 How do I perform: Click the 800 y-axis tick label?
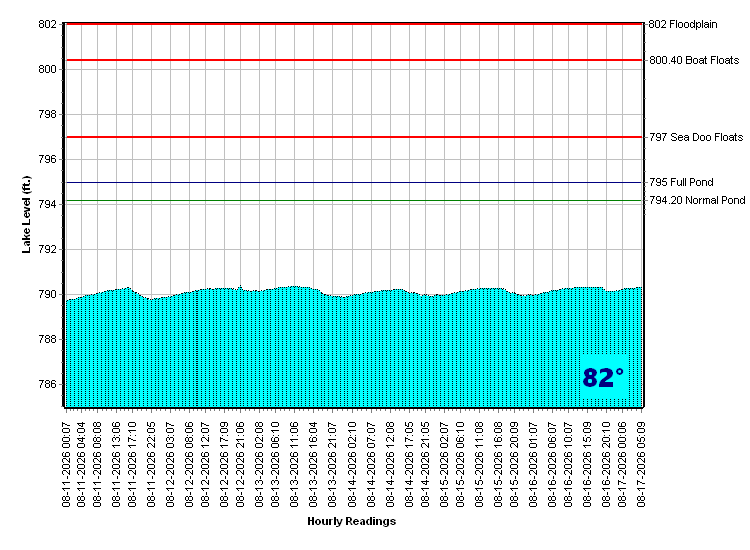click(x=47, y=69)
